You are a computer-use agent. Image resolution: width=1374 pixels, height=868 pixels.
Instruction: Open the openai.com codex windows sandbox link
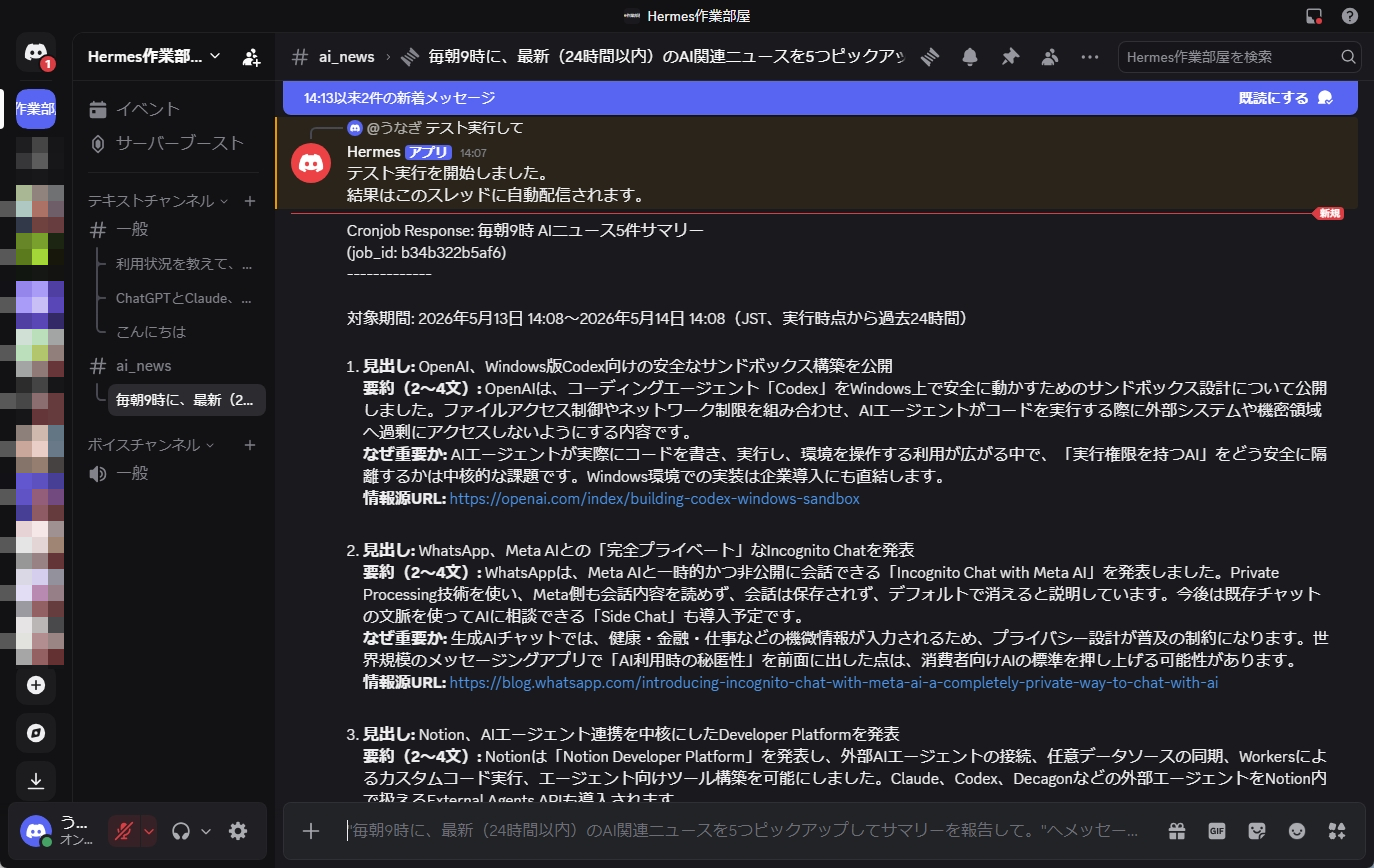654,498
